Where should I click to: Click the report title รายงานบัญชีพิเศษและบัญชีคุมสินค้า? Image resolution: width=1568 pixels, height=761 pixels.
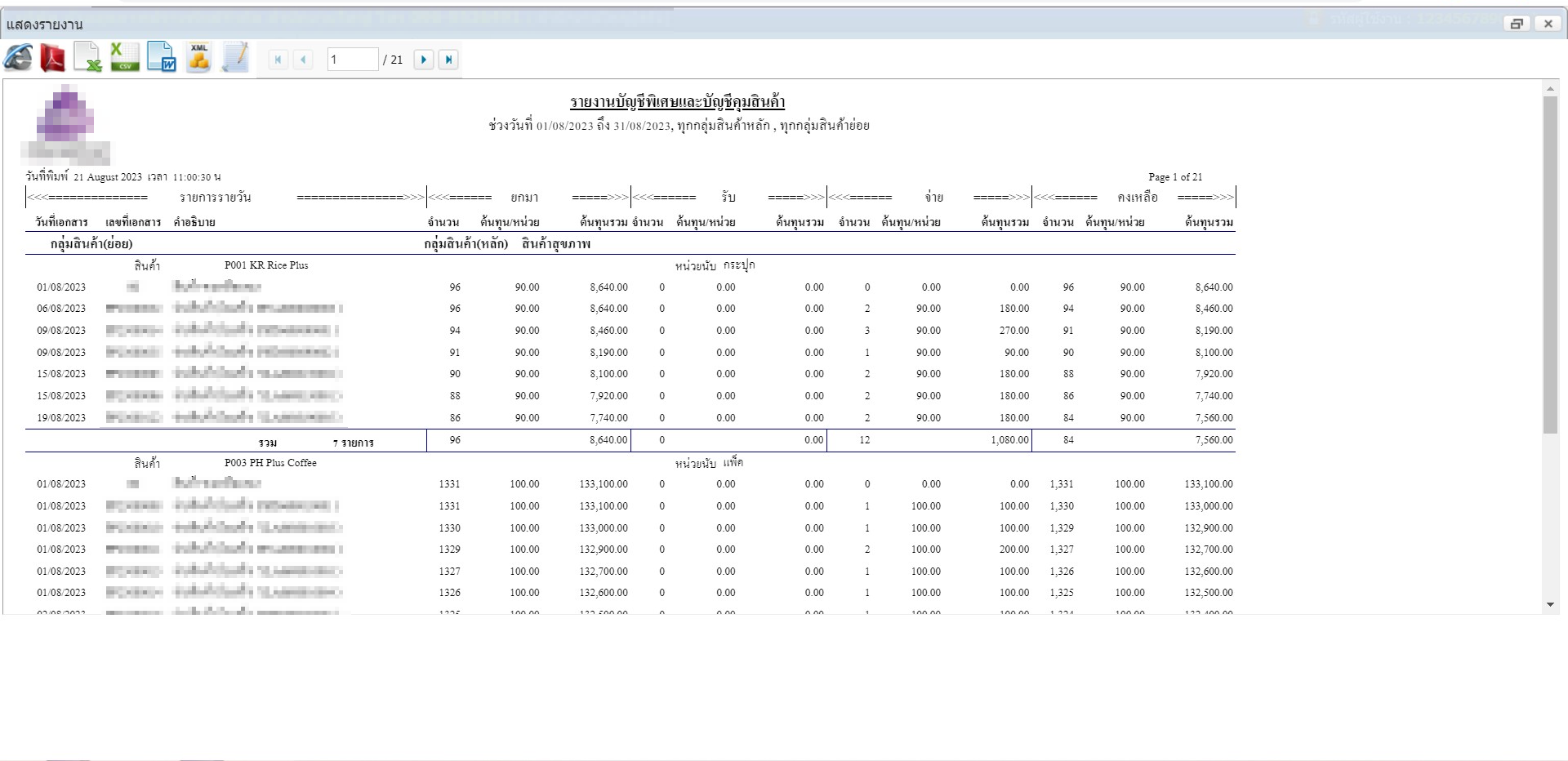677,102
